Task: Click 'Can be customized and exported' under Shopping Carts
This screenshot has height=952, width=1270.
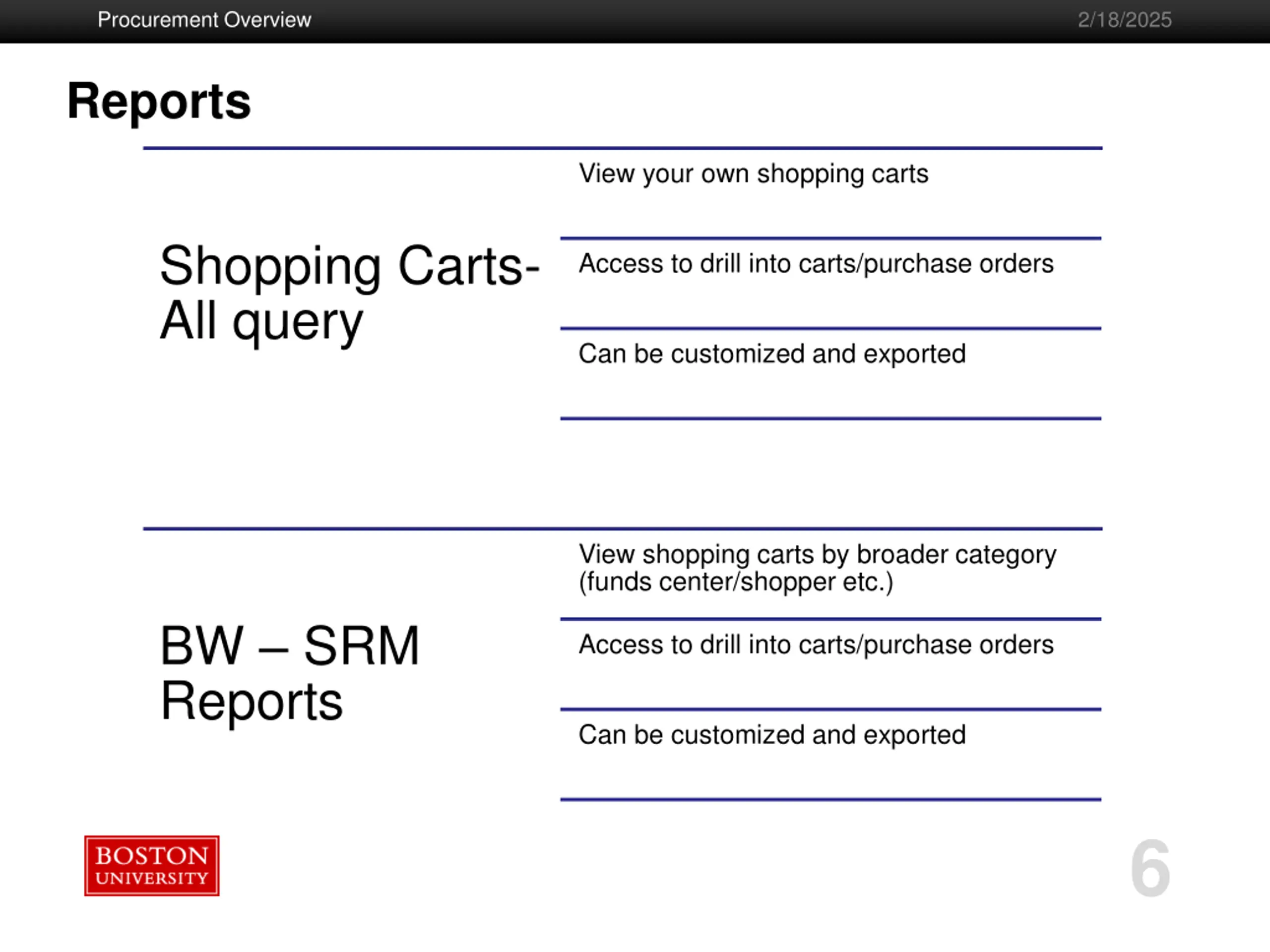Action: (x=772, y=354)
